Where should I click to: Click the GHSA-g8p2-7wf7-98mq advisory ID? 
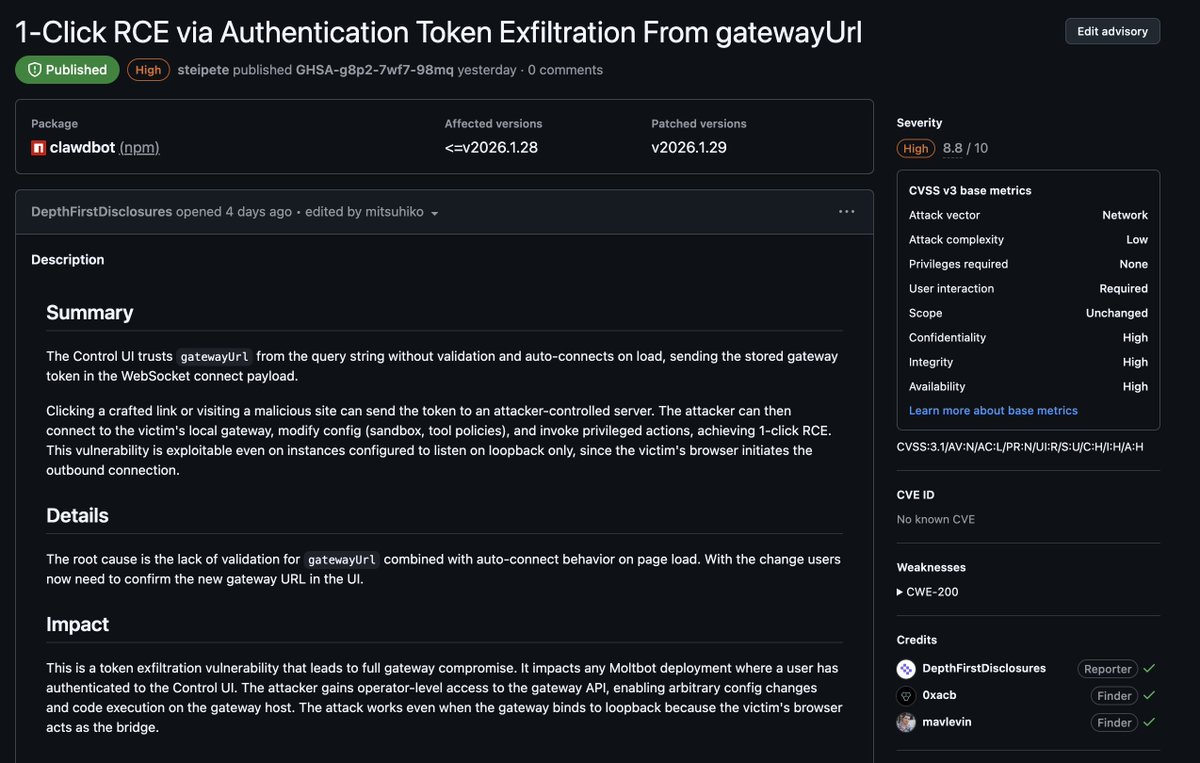pyautogui.click(x=375, y=70)
